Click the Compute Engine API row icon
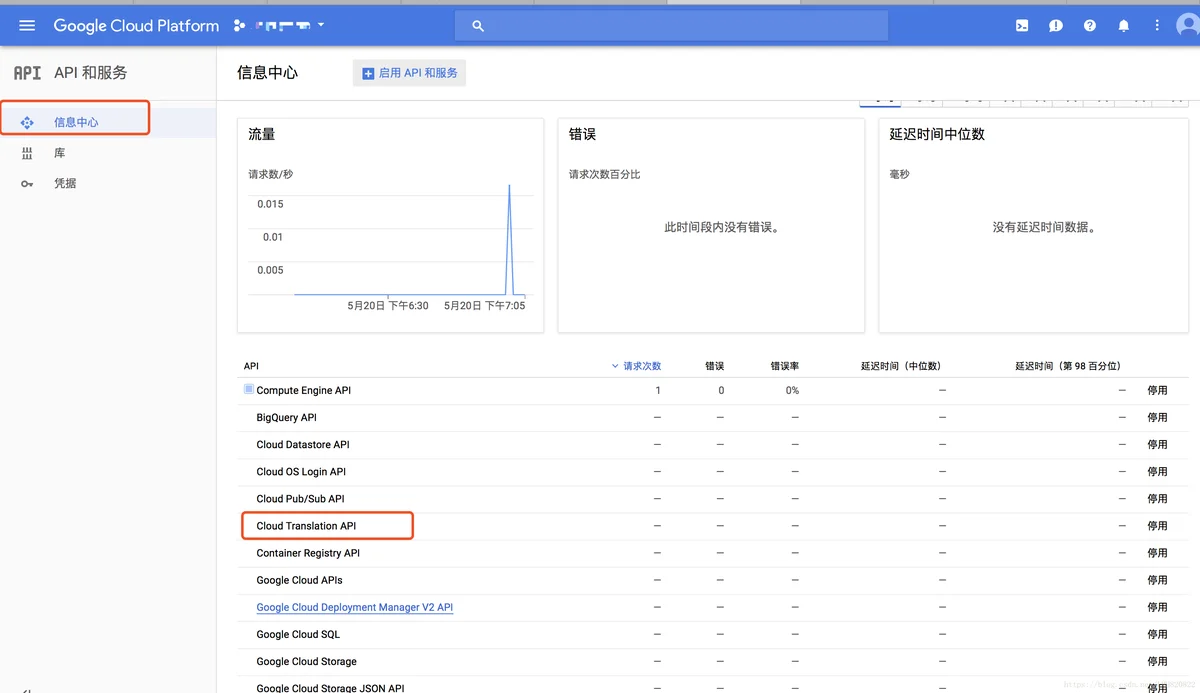1200x693 pixels. 249,389
